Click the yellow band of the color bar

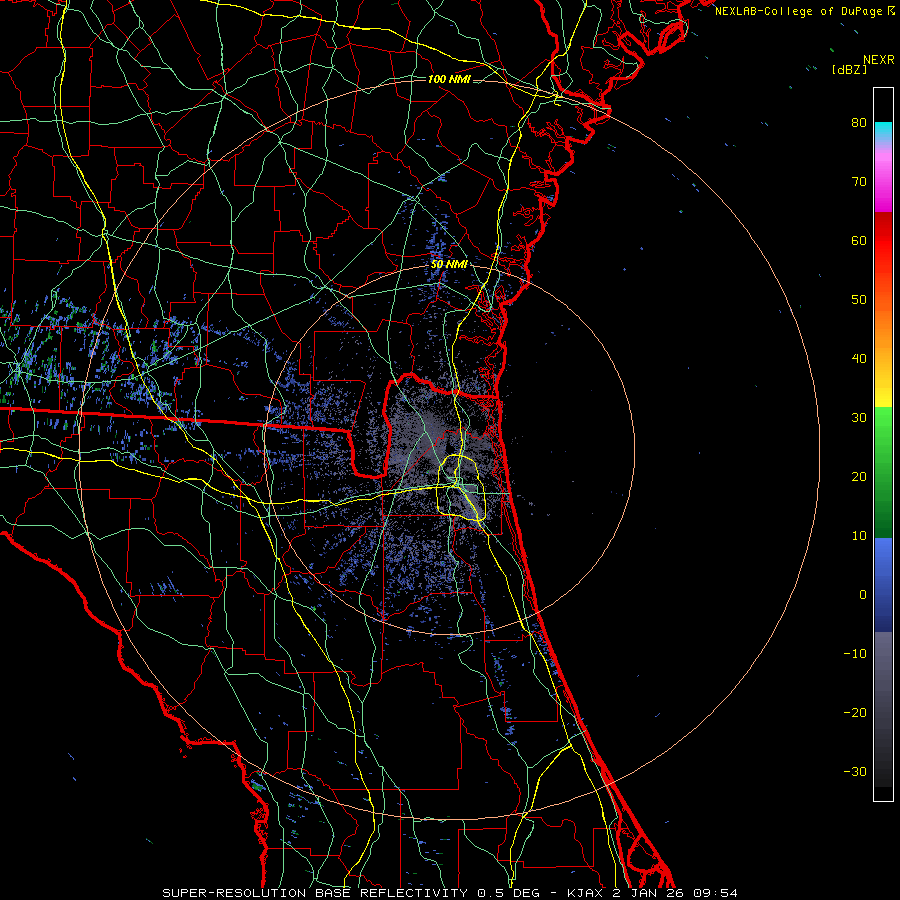point(883,395)
